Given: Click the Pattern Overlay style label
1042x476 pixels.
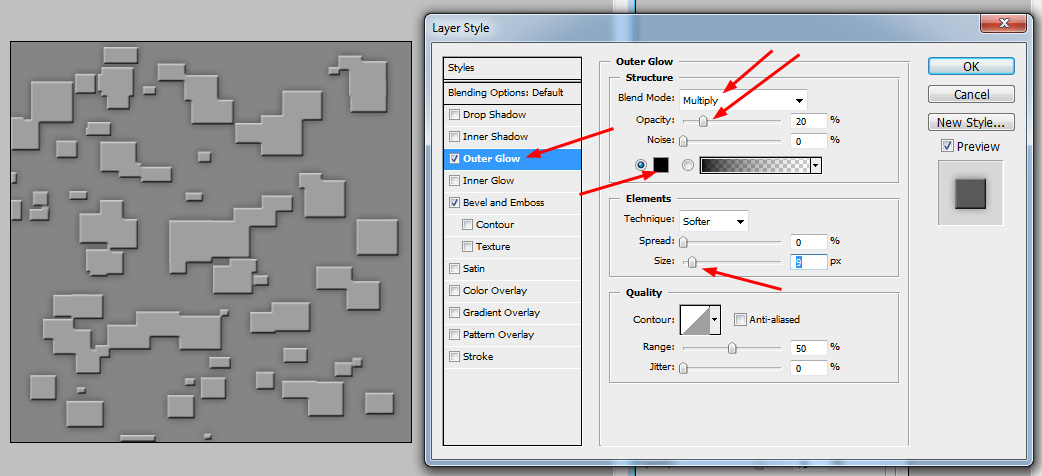Looking at the screenshot, I should point(498,334).
